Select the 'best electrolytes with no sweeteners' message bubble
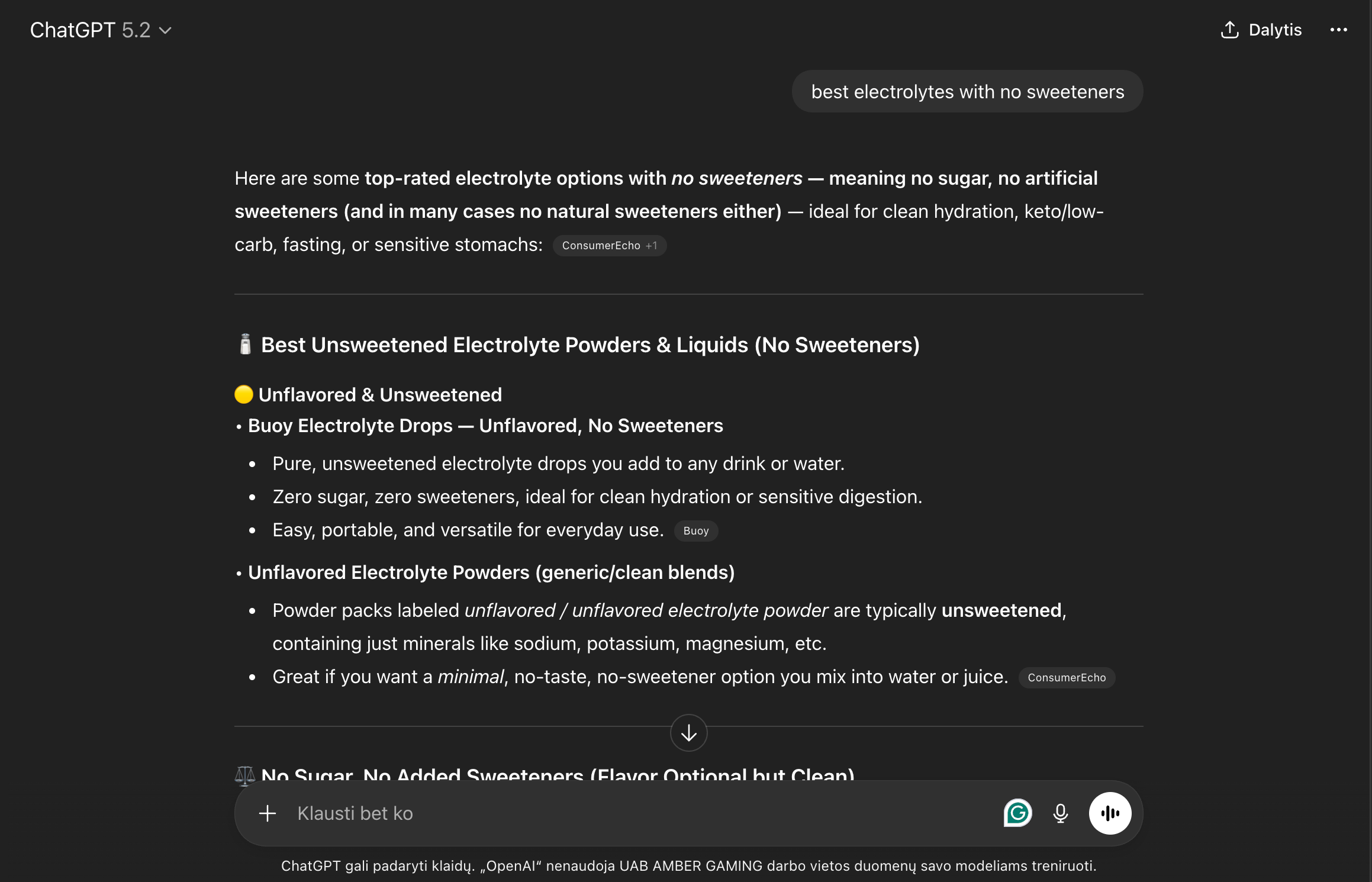The image size is (1372, 882). point(967,92)
